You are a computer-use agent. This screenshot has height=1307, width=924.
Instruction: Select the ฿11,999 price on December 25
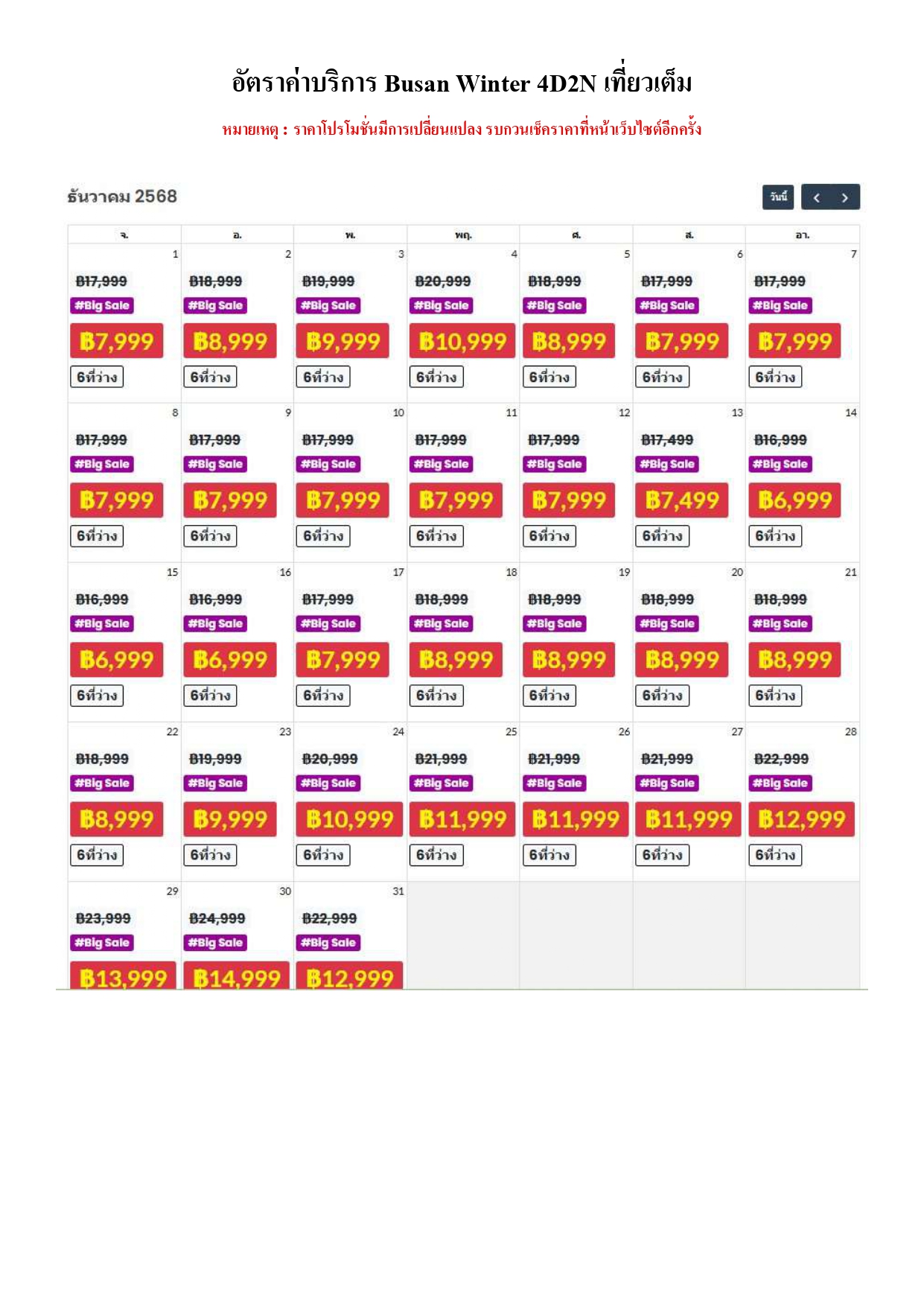click(x=462, y=819)
